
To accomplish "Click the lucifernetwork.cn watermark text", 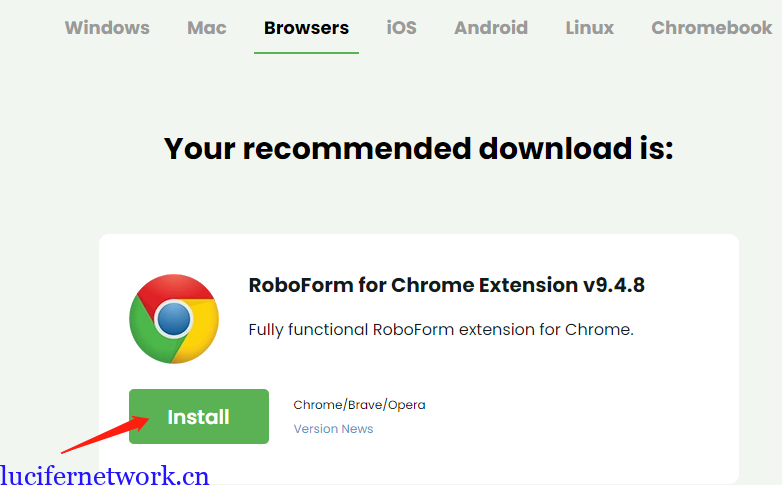I will pos(105,475).
